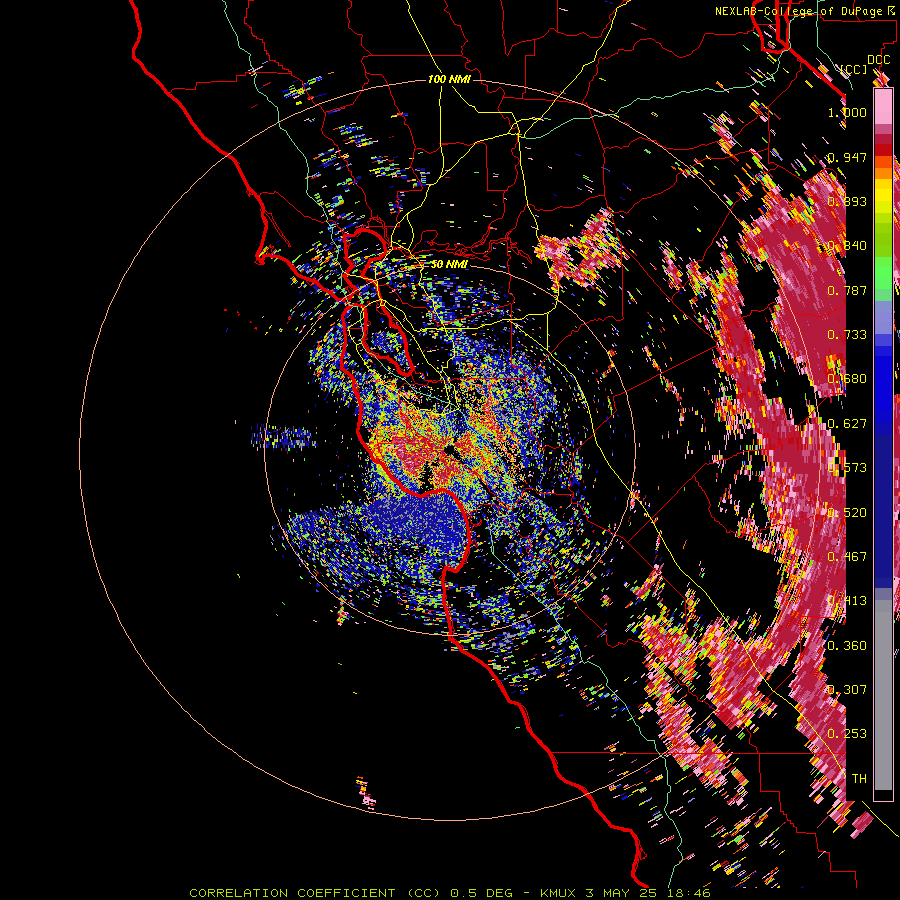This screenshot has height=900, width=900.
Task: Select the 0.680 scale value
Action: tap(847, 379)
